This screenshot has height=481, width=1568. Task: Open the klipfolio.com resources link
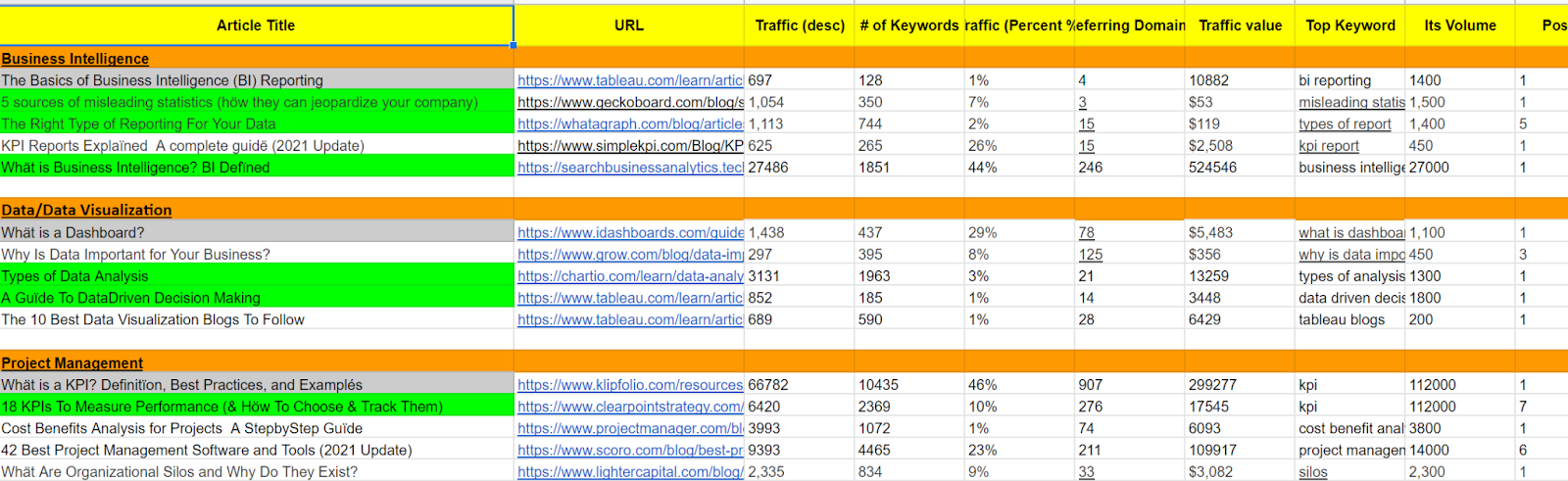[x=630, y=385]
